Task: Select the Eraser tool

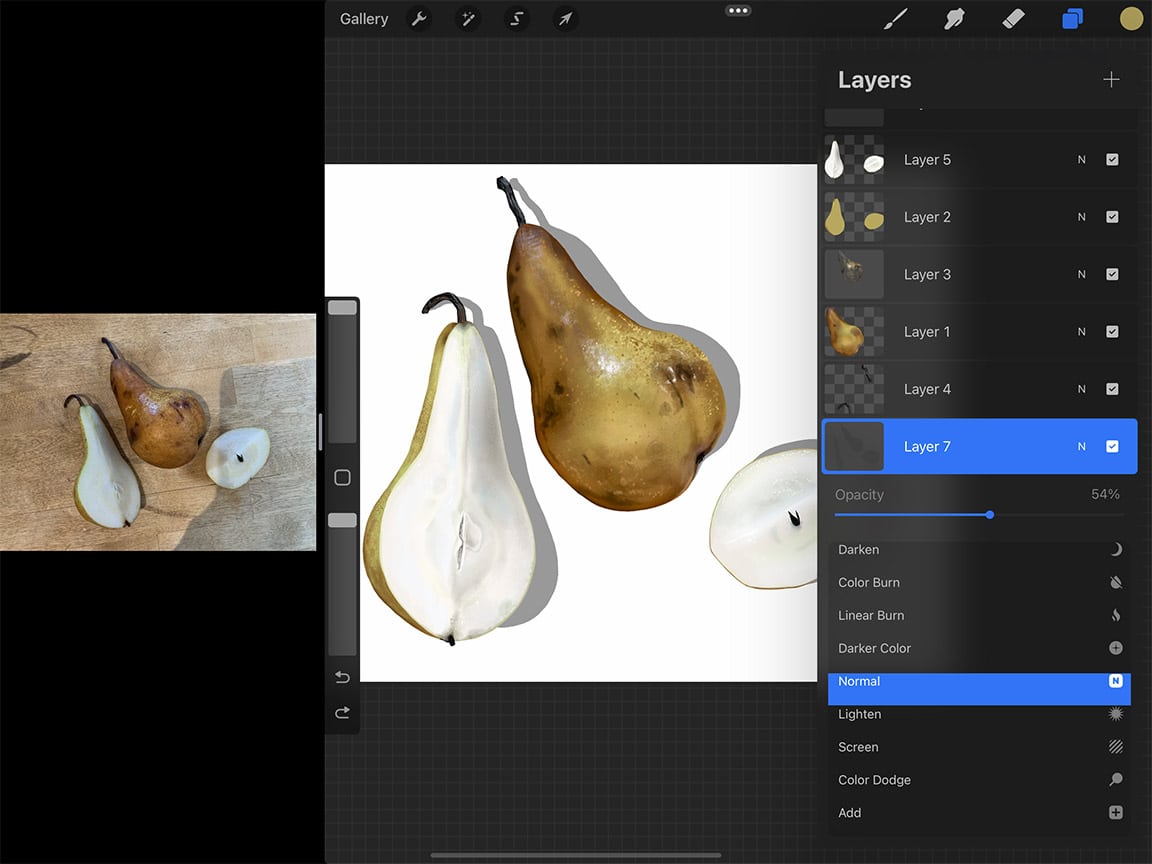Action: (1013, 18)
